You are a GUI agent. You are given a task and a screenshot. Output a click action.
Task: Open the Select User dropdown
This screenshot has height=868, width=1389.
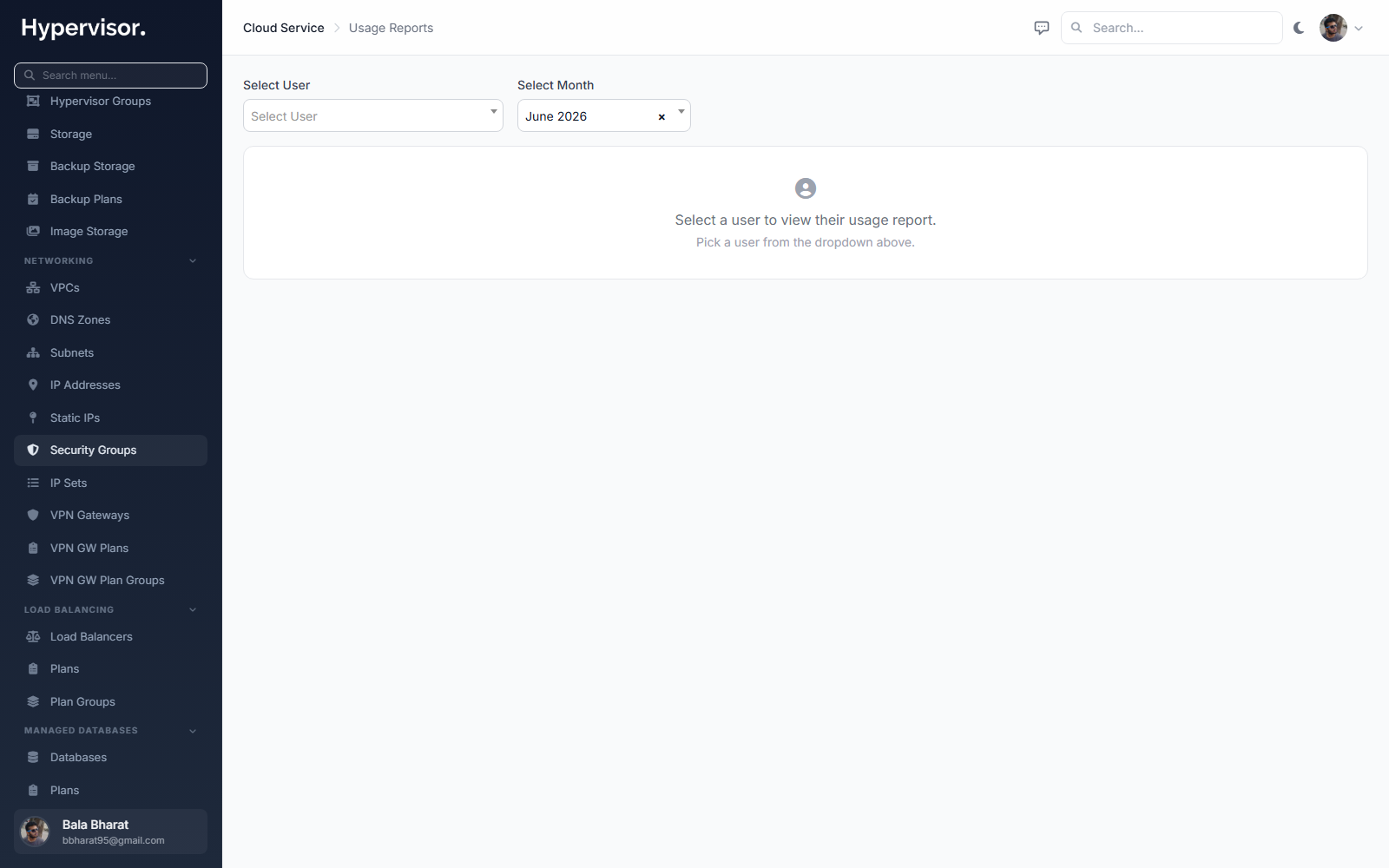click(x=373, y=115)
